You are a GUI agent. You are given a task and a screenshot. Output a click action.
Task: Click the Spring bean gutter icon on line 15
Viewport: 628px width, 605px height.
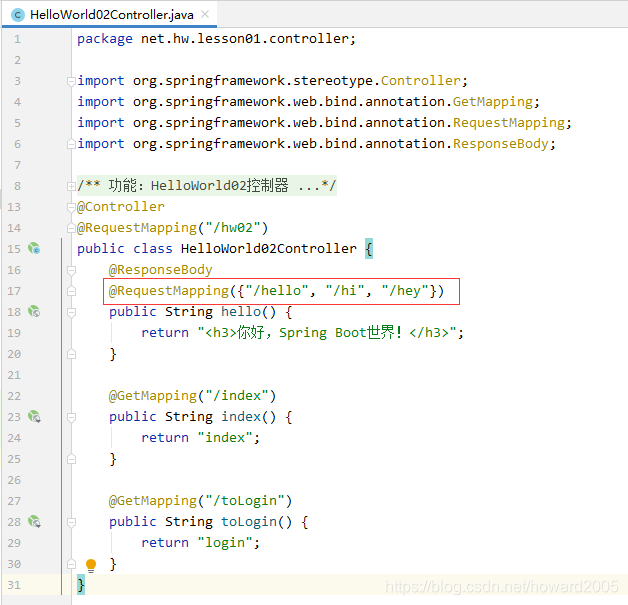(34, 249)
